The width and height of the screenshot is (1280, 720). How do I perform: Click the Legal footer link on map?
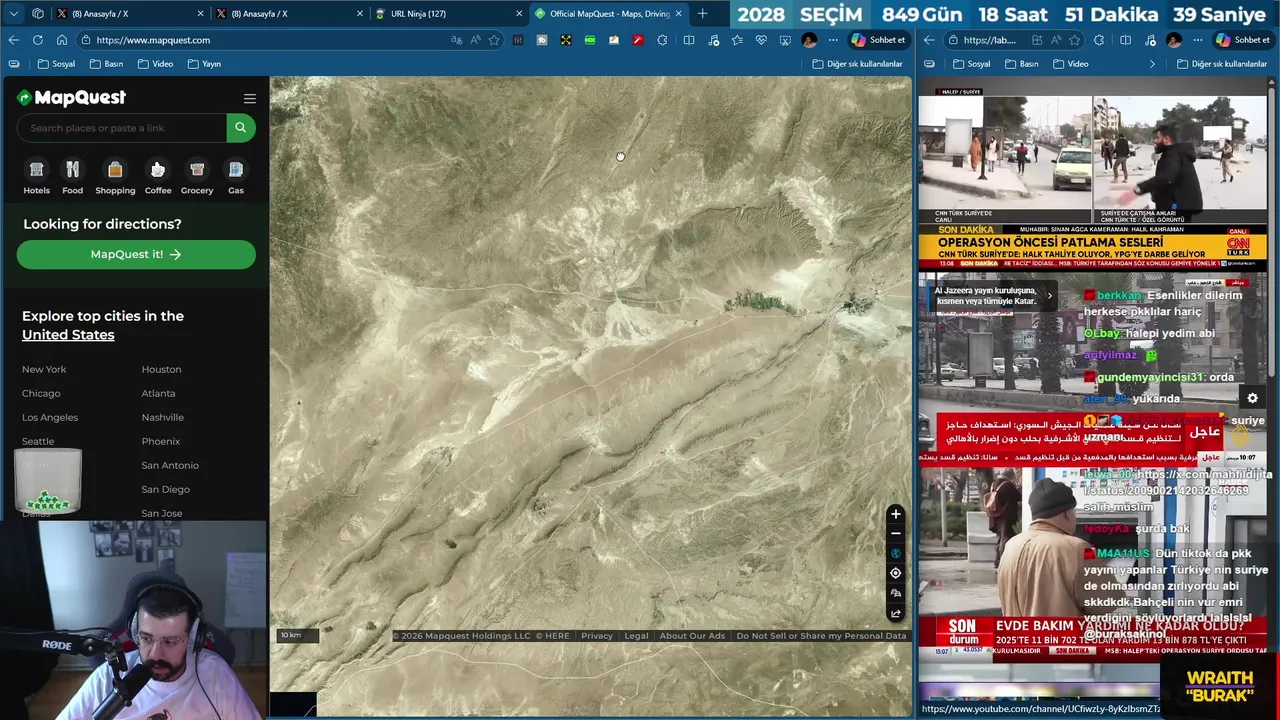pos(637,636)
